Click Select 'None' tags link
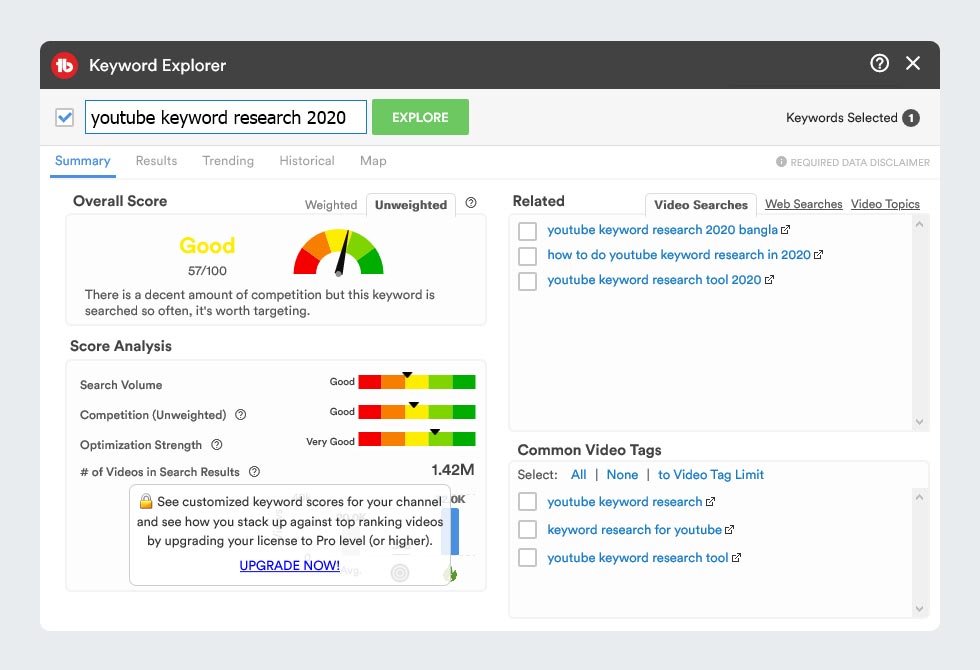Viewport: 980px width, 670px height. click(622, 475)
